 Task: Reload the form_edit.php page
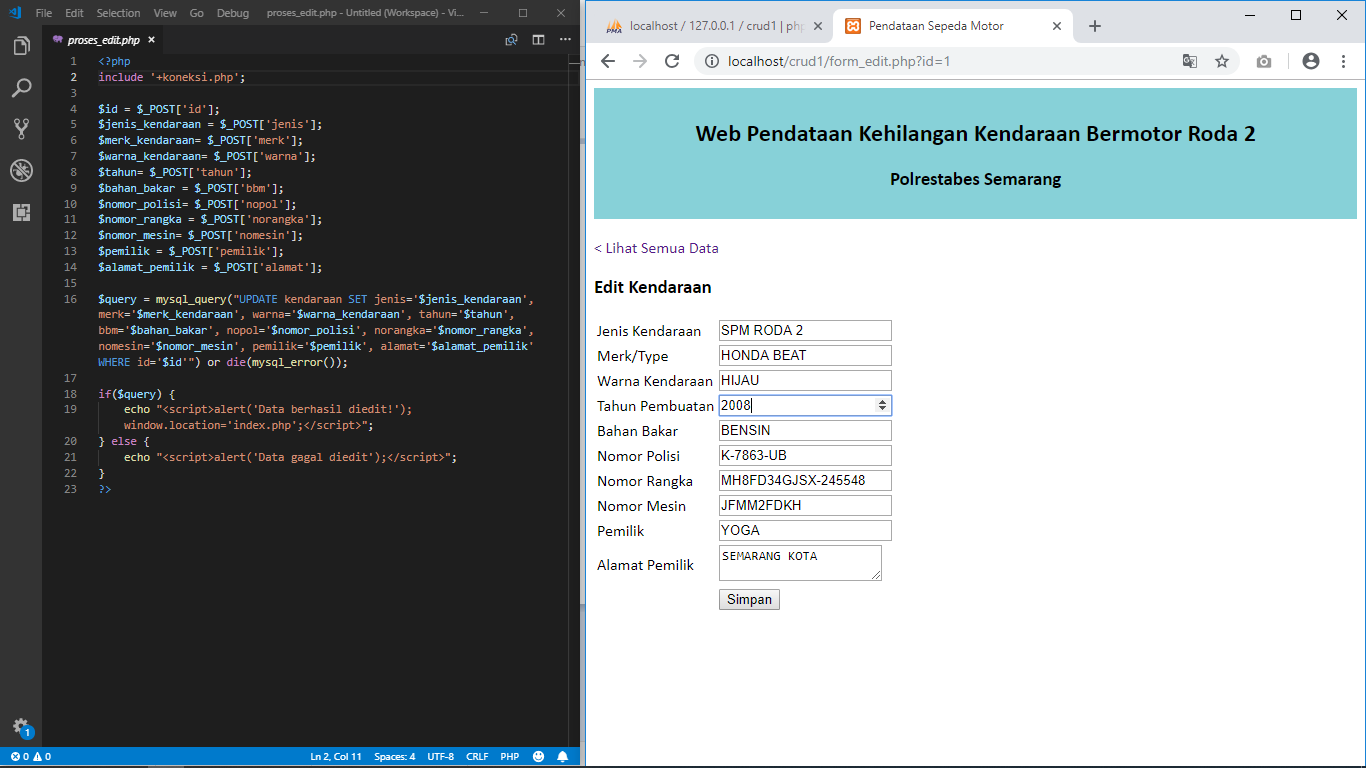670,61
